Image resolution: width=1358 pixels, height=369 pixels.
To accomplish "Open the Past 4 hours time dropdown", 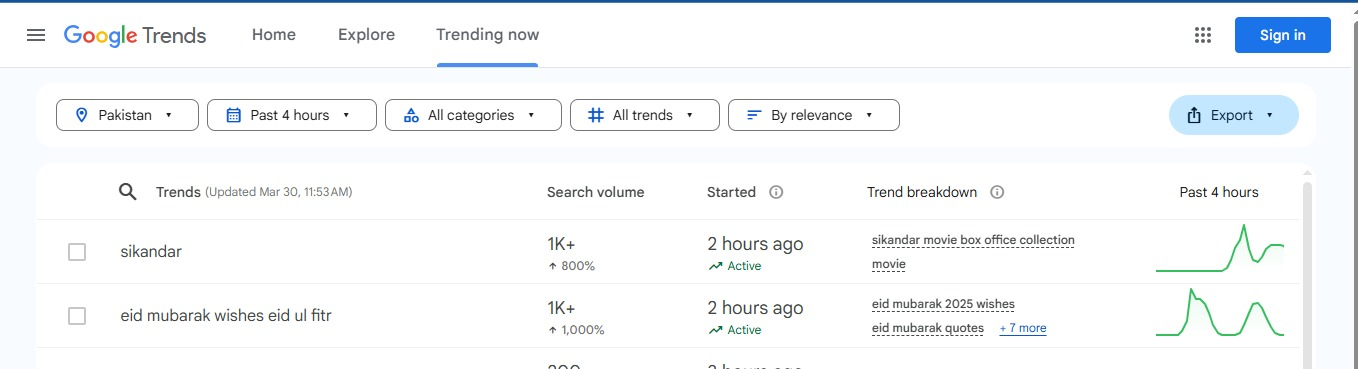I will coord(292,115).
